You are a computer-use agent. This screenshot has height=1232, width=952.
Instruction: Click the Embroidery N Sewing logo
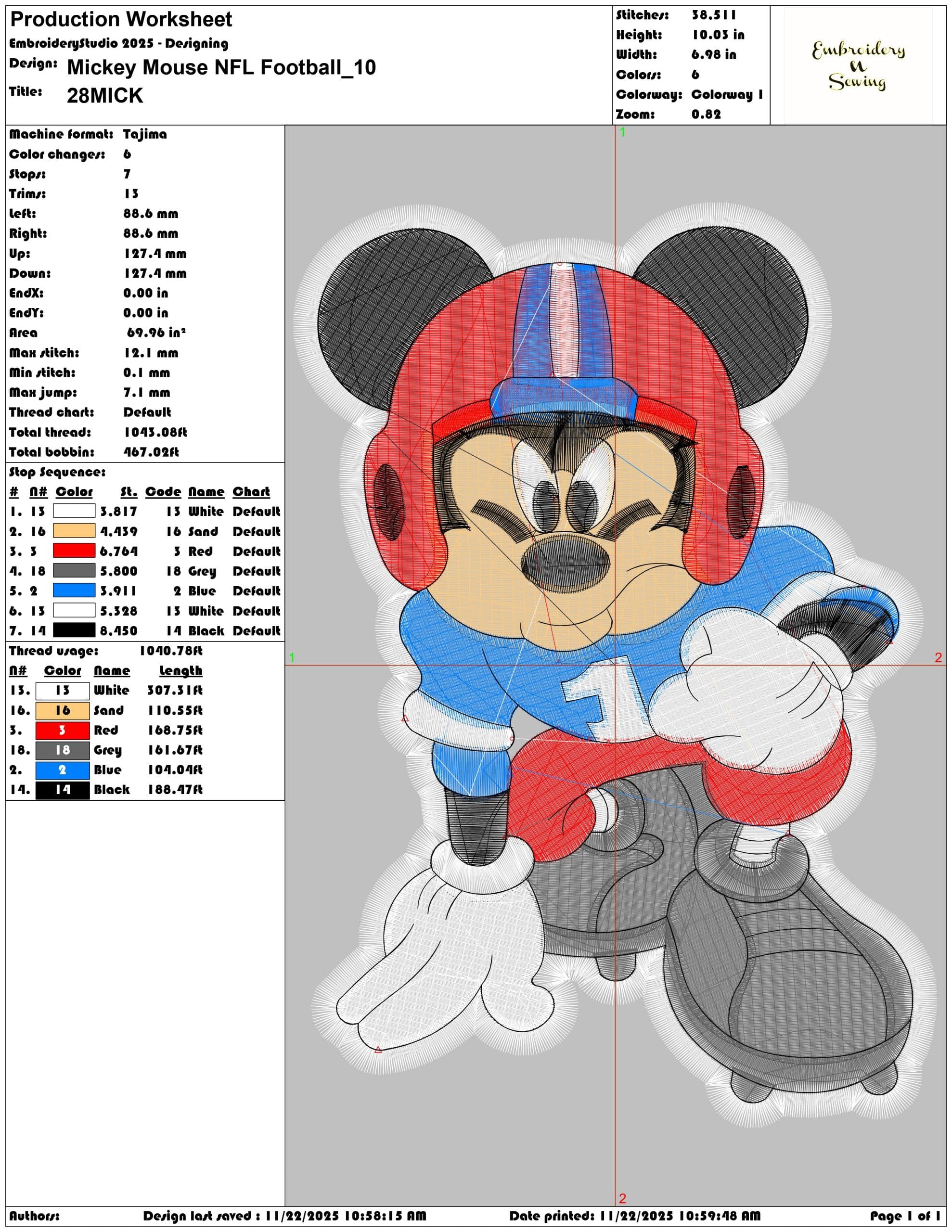(858, 65)
